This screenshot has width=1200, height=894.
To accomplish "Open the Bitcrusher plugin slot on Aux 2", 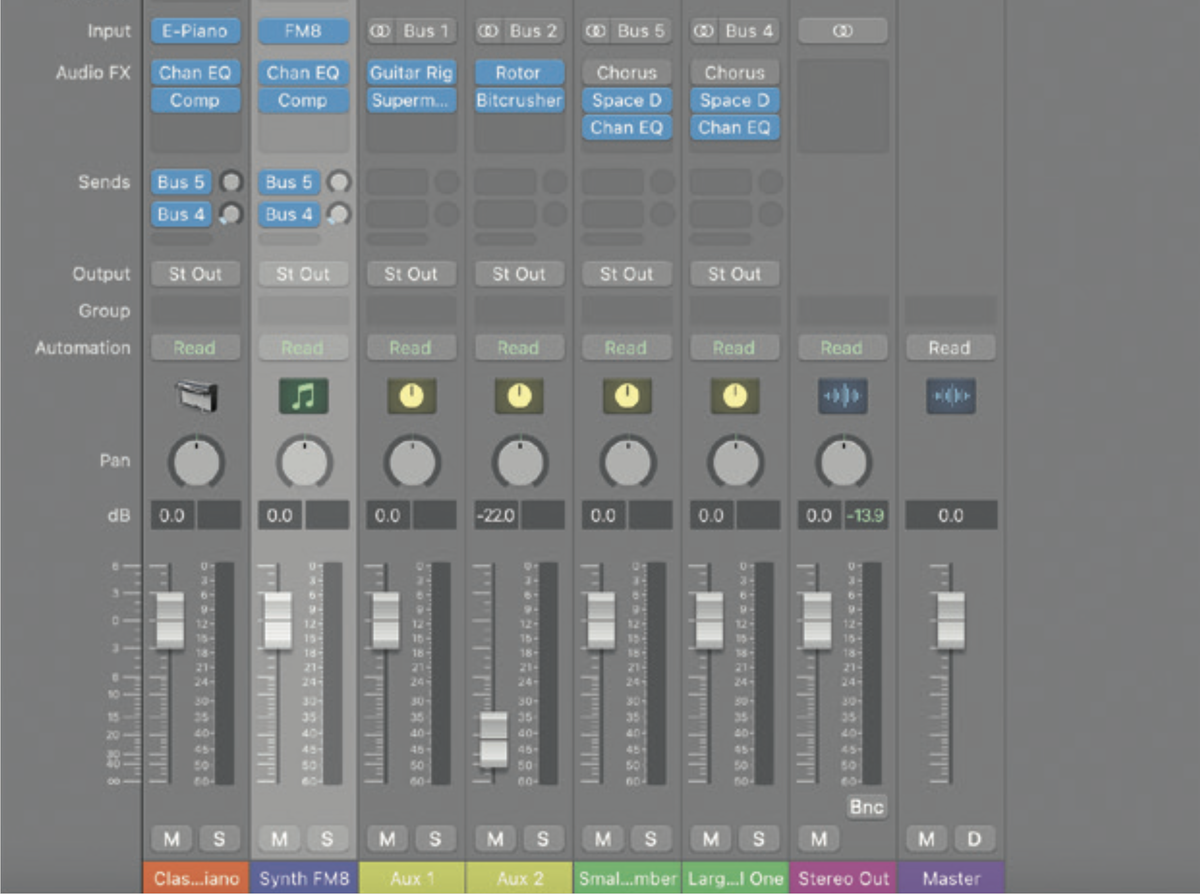I will [x=519, y=100].
